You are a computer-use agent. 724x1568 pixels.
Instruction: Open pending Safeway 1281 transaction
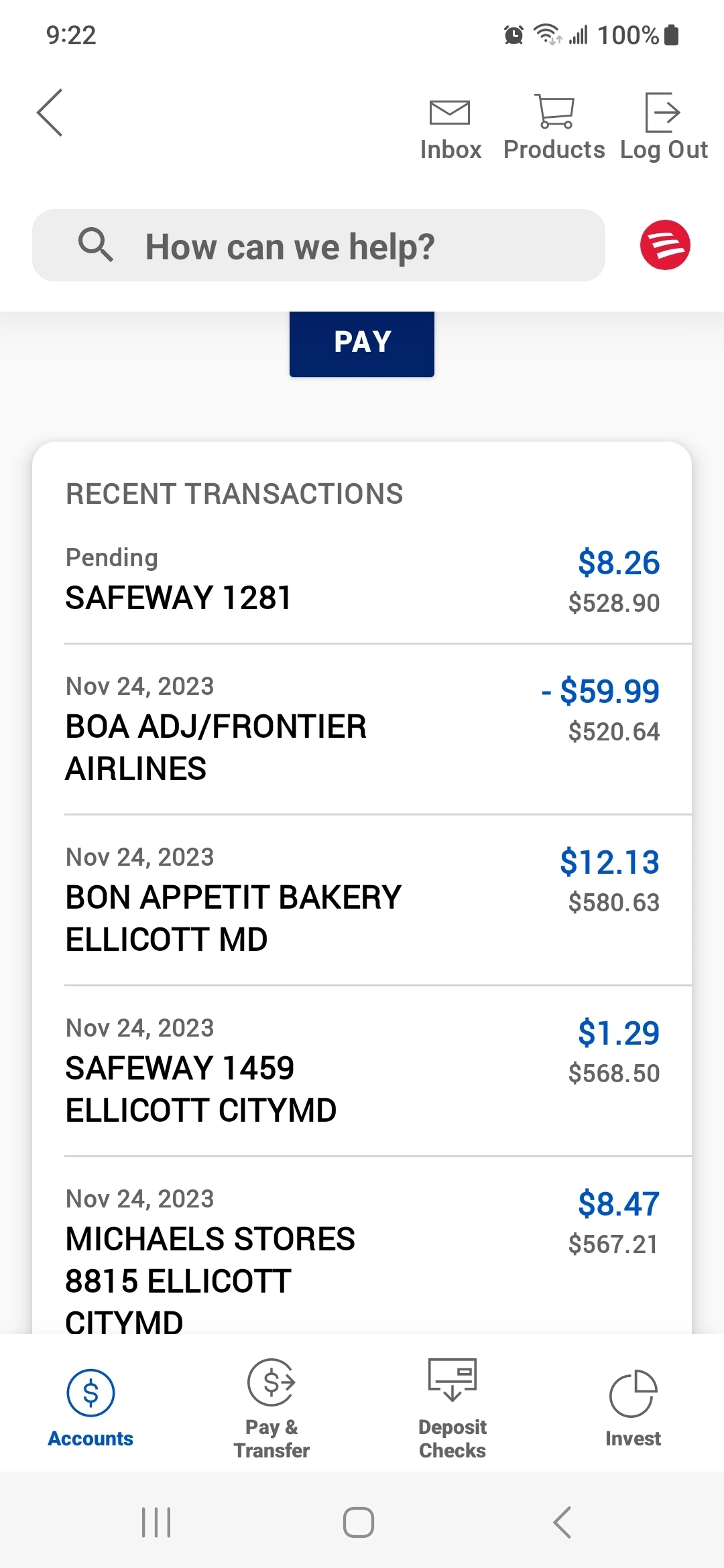click(x=362, y=580)
